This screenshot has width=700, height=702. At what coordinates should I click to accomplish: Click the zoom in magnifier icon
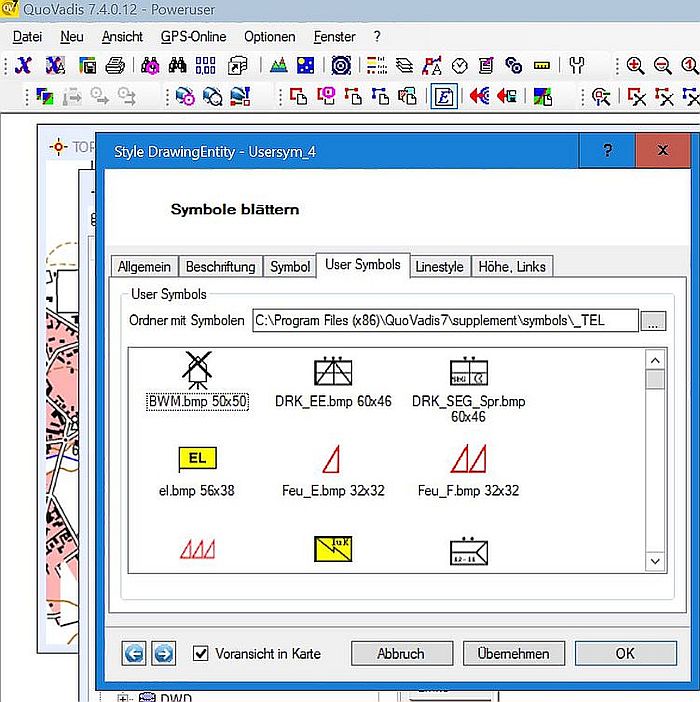point(635,66)
